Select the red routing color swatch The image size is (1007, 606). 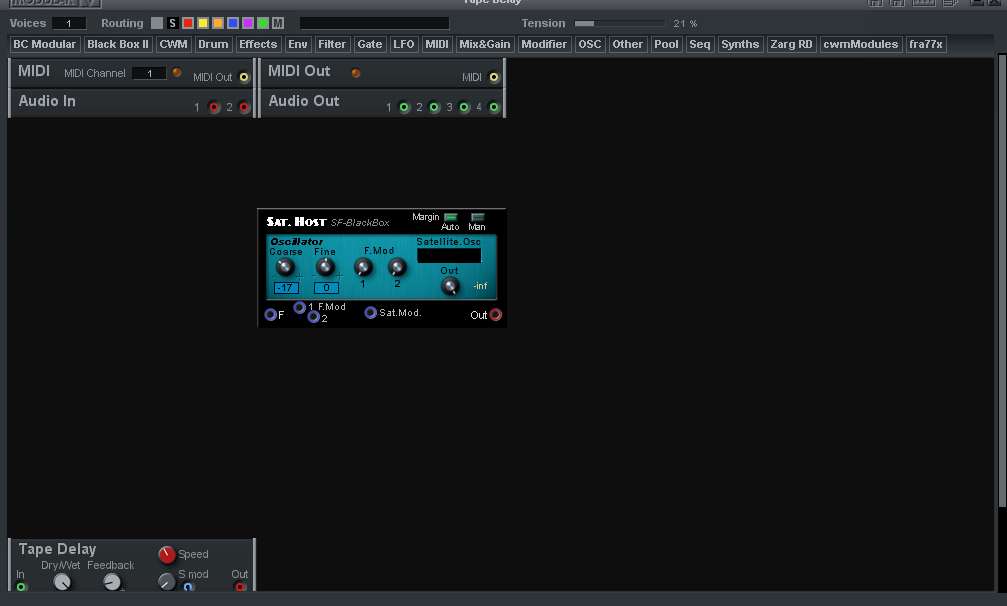click(188, 23)
